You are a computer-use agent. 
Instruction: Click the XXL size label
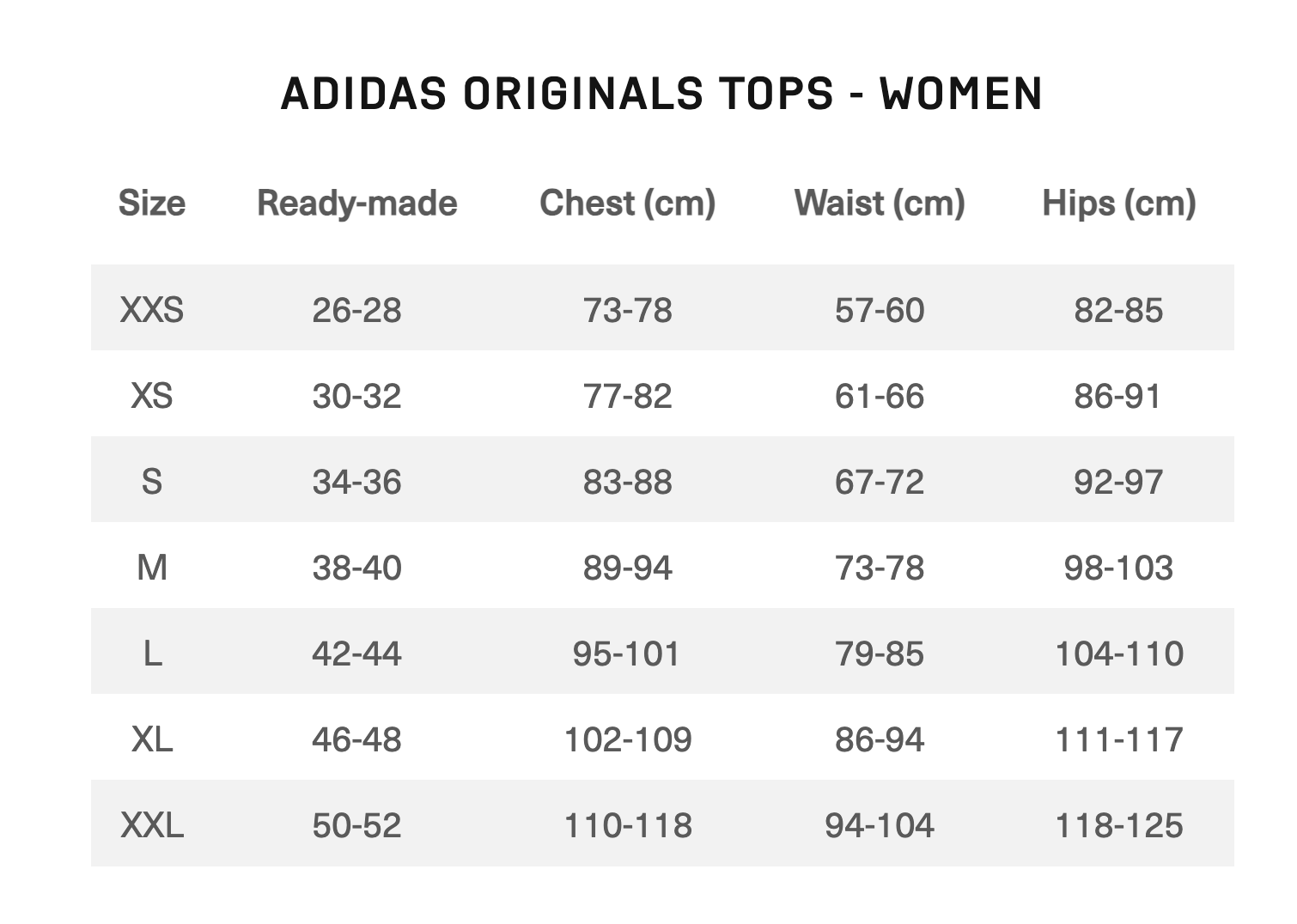coord(151,825)
